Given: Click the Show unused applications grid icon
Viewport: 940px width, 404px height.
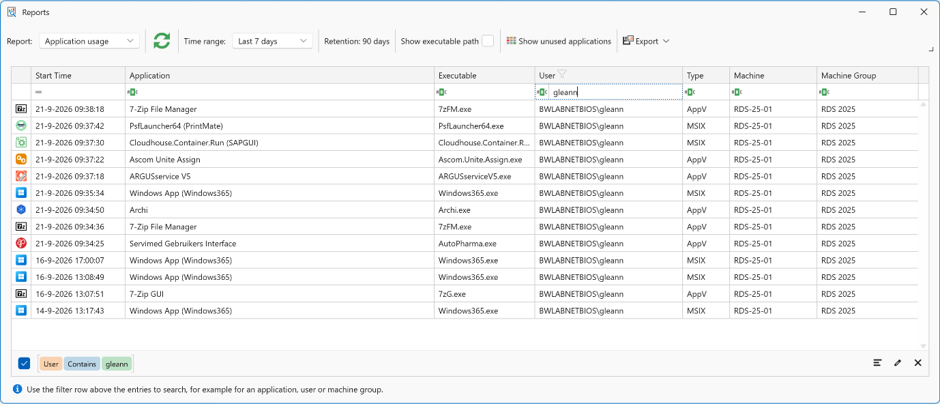Looking at the screenshot, I should point(511,41).
